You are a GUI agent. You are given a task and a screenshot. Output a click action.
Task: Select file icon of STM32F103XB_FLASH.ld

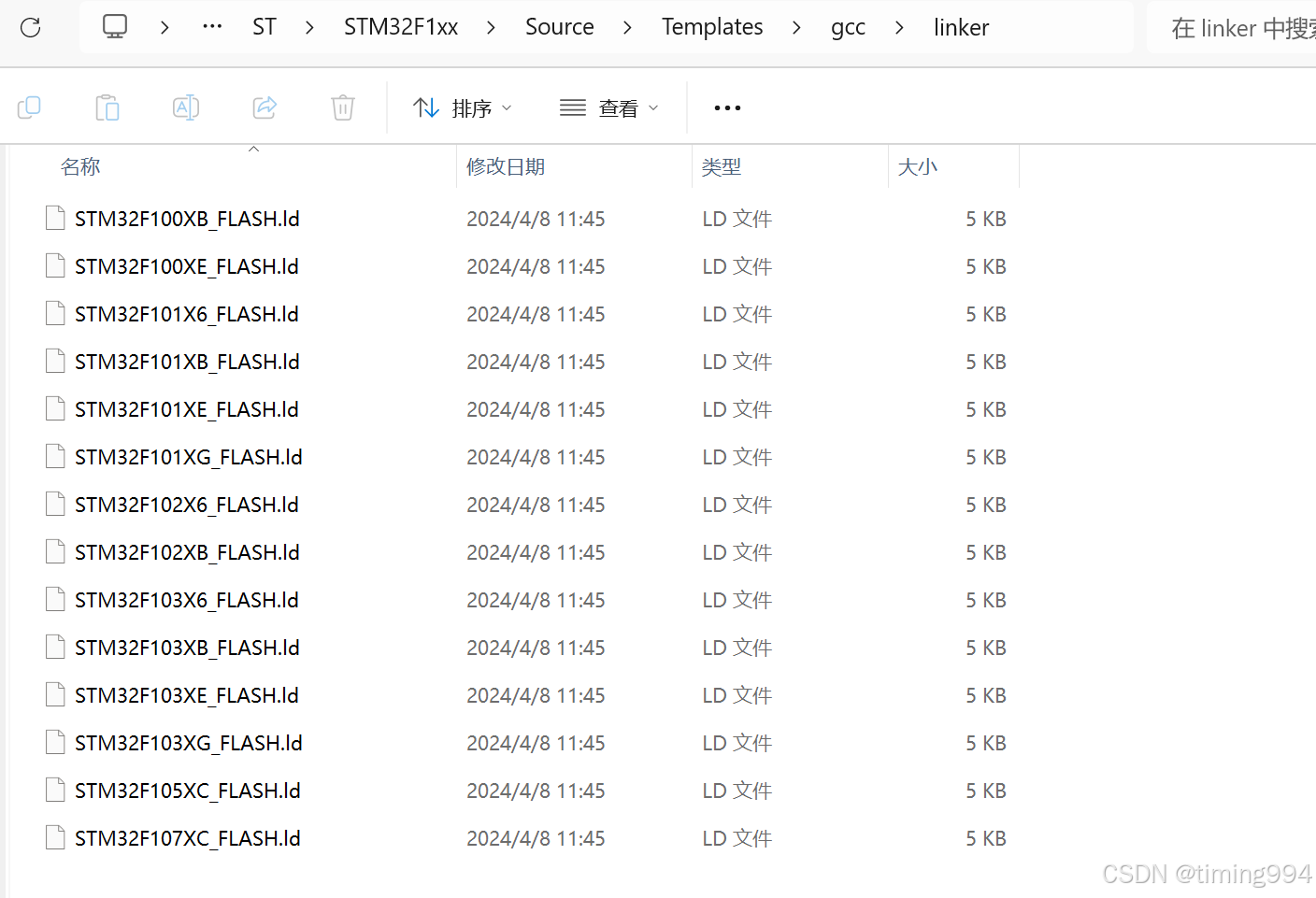point(55,648)
